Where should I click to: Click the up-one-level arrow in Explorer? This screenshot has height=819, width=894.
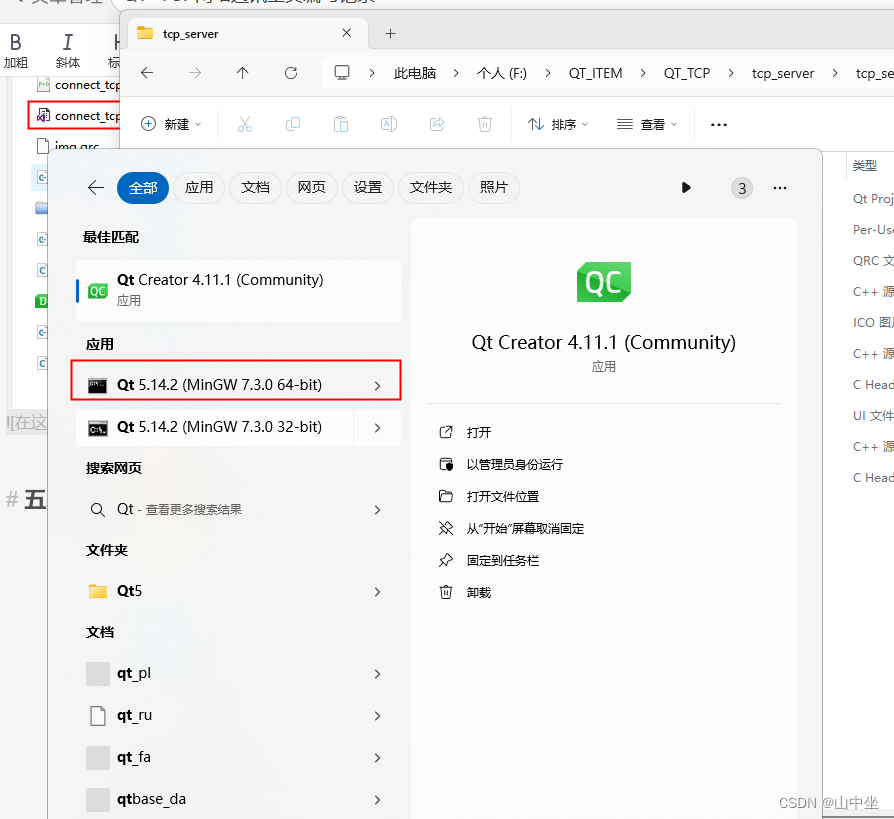(x=242, y=72)
